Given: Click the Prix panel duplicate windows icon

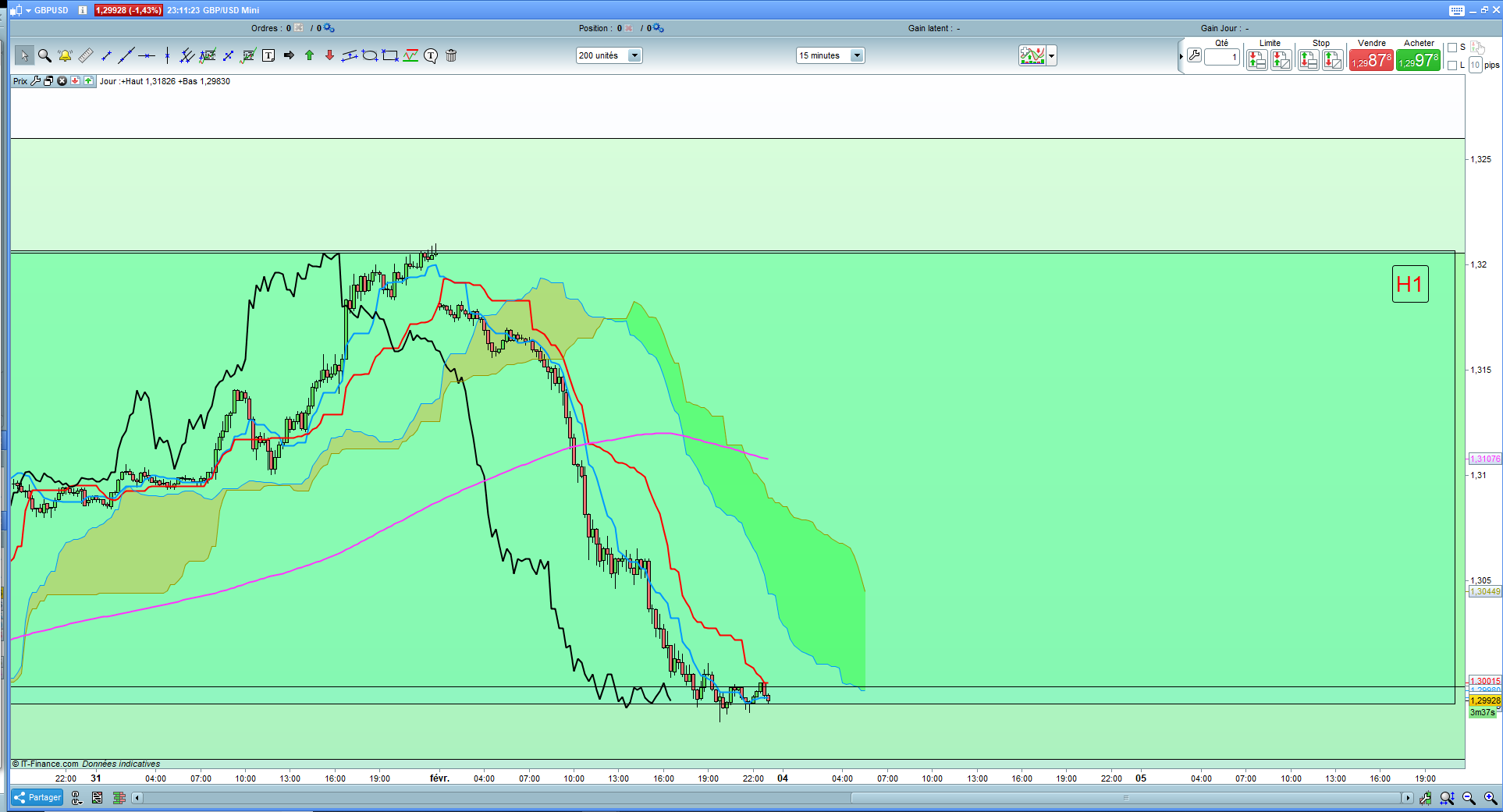Looking at the screenshot, I should (x=48, y=81).
